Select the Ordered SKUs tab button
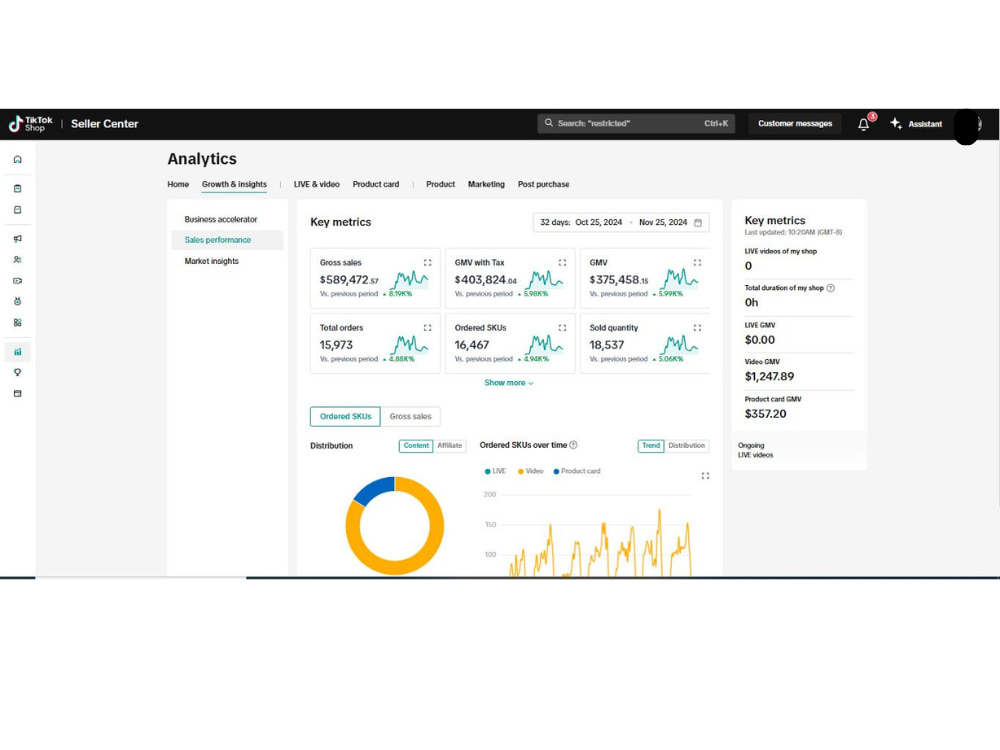 click(345, 416)
